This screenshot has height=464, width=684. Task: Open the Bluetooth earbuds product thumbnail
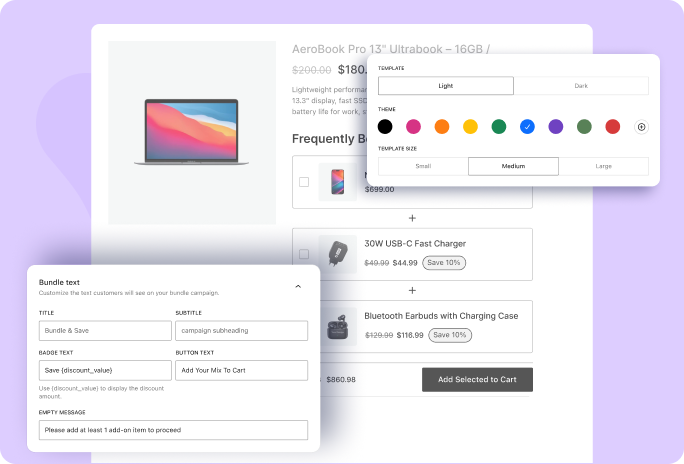pyautogui.click(x=339, y=327)
